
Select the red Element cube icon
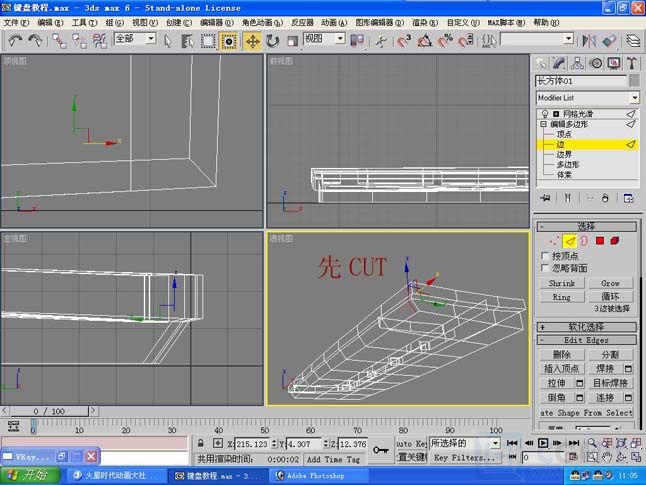click(x=615, y=241)
